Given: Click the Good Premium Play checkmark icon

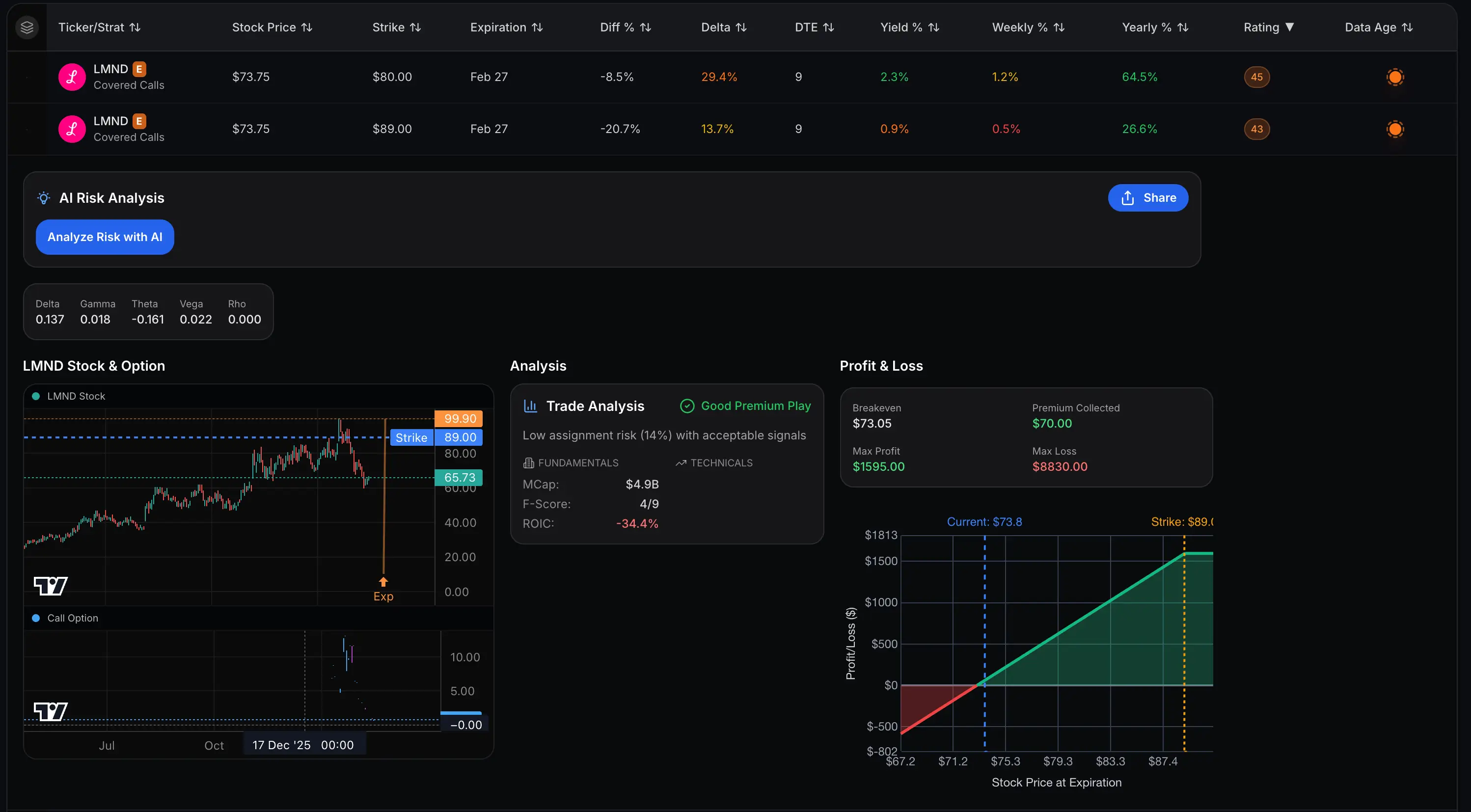Looking at the screenshot, I should pos(687,406).
